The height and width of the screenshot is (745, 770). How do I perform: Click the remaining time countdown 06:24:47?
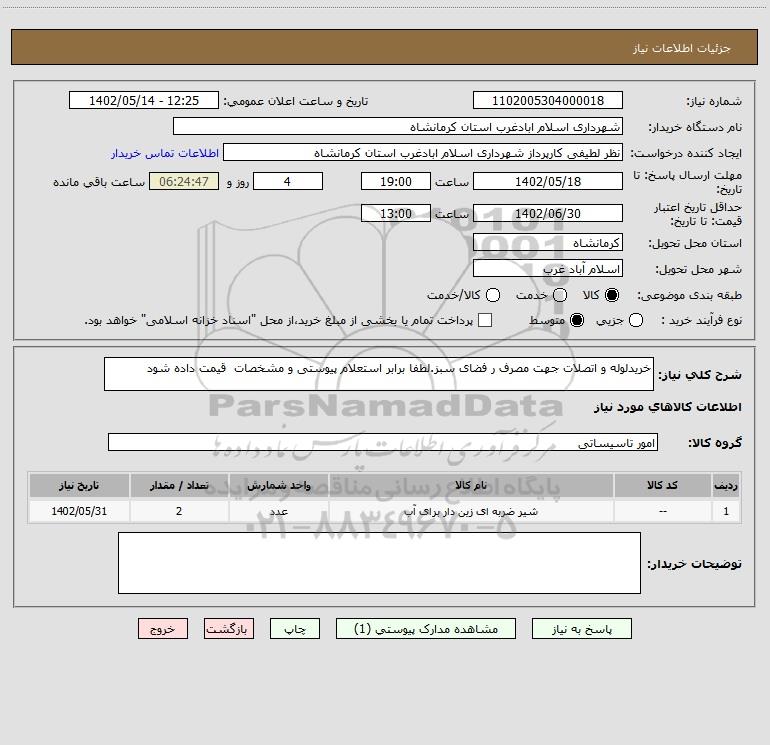coord(184,181)
